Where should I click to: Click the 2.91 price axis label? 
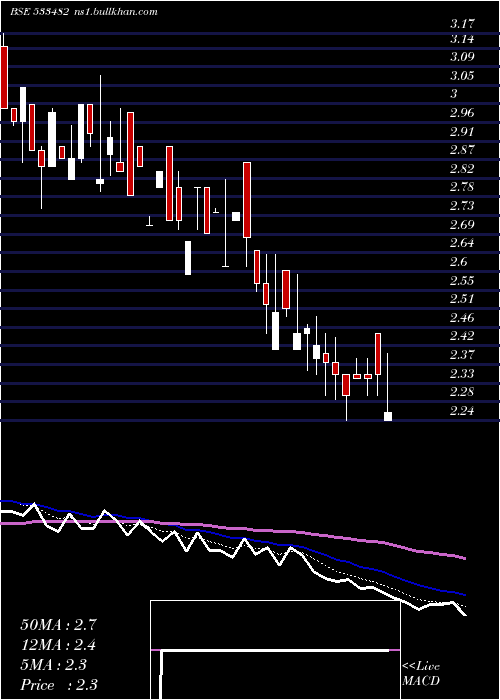click(462, 132)
